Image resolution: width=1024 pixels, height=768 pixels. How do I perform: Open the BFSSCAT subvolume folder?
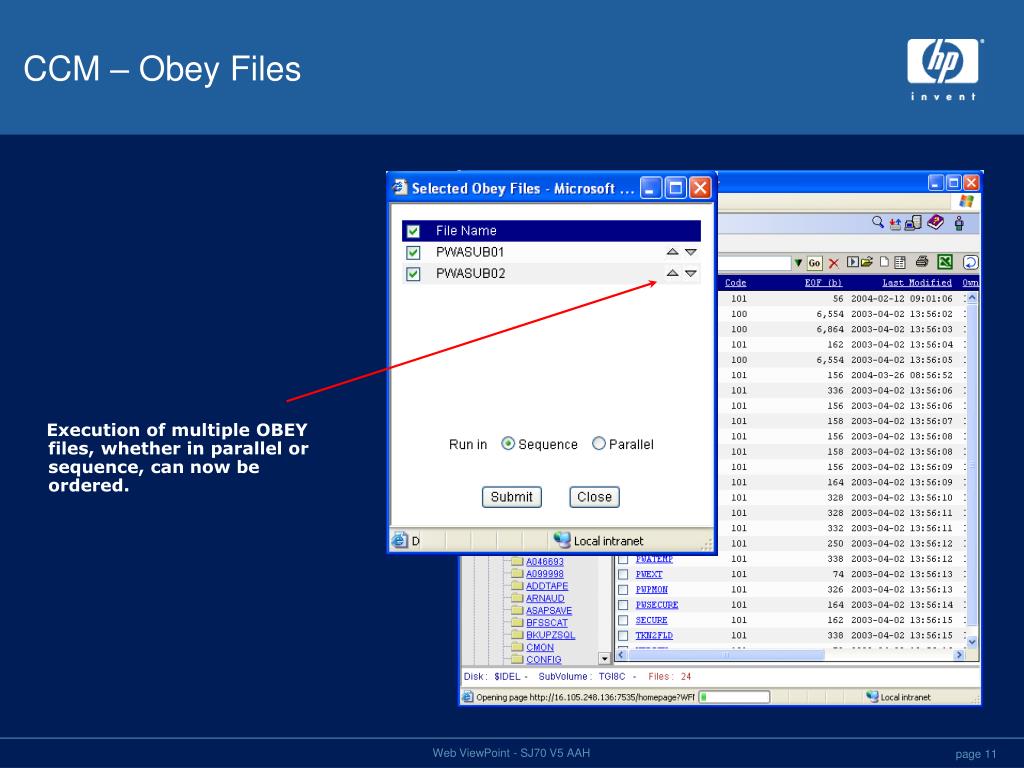click(x=547, y=623)
